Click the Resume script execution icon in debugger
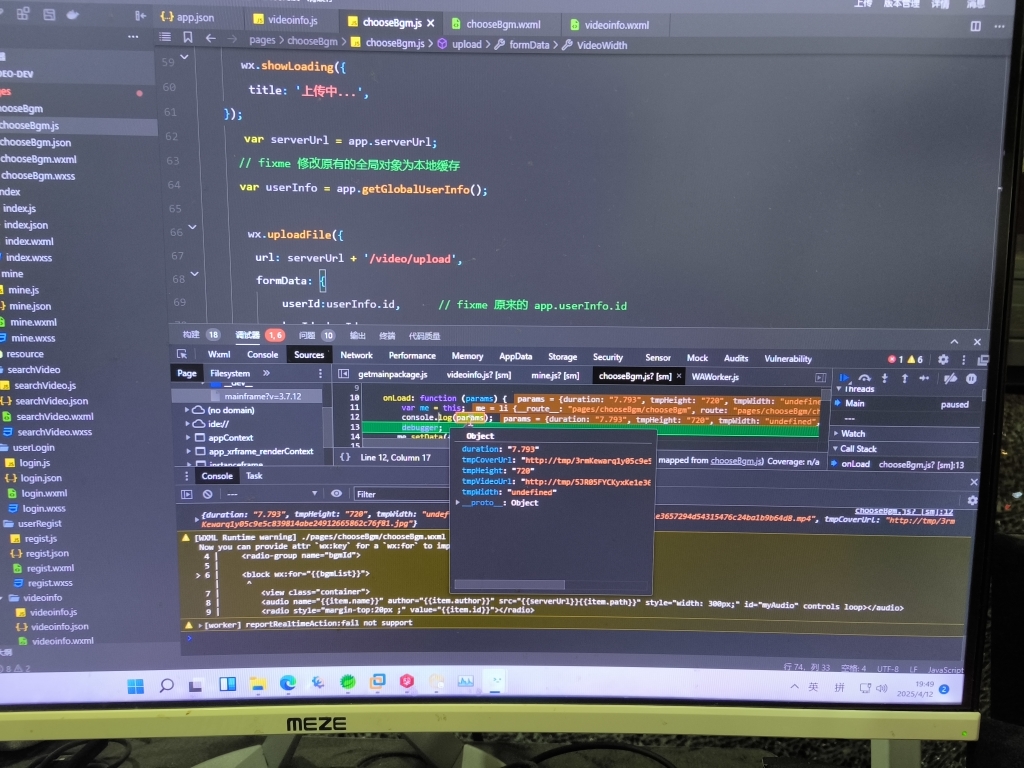 (844, 377)
